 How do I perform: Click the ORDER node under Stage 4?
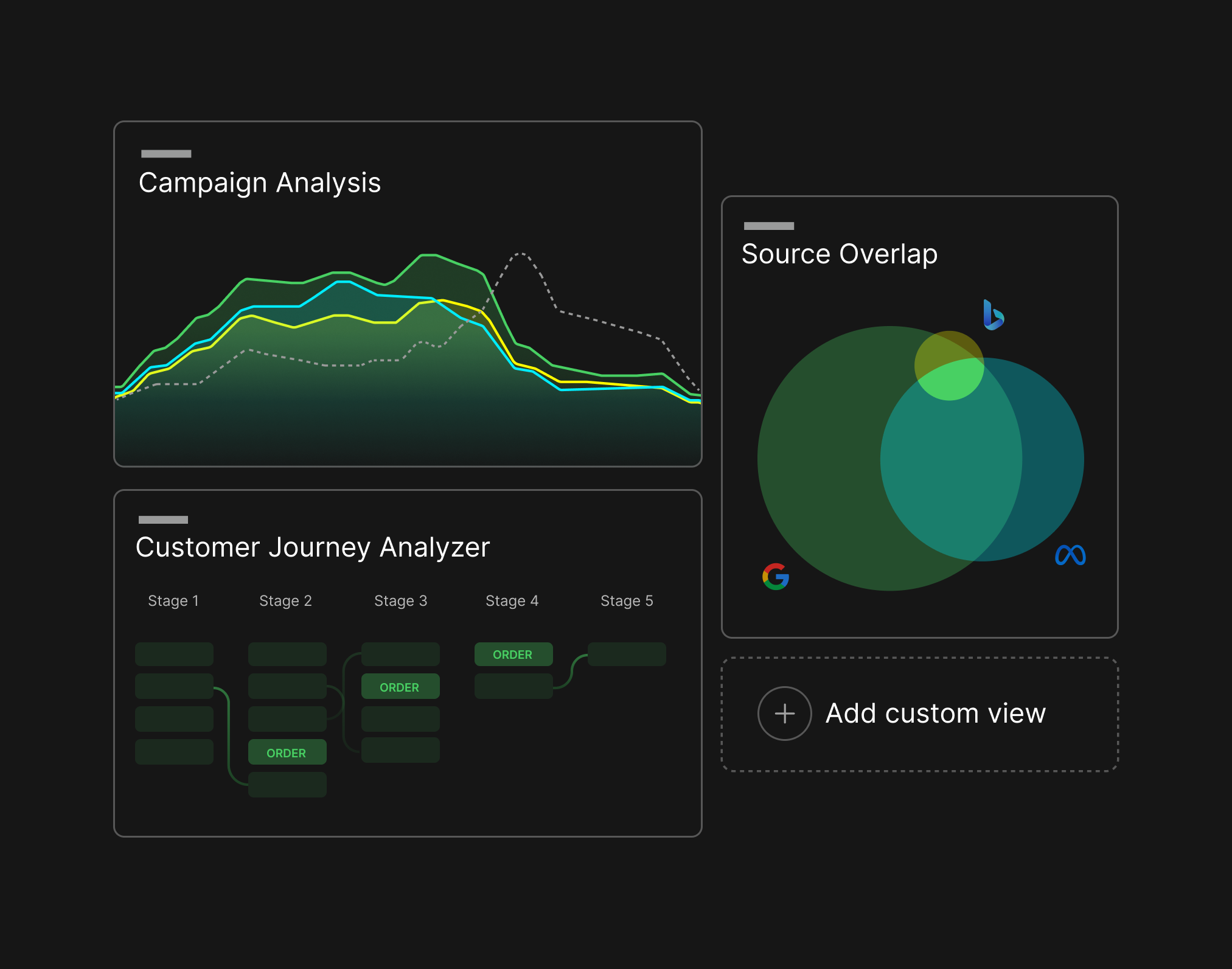[513, 655]
